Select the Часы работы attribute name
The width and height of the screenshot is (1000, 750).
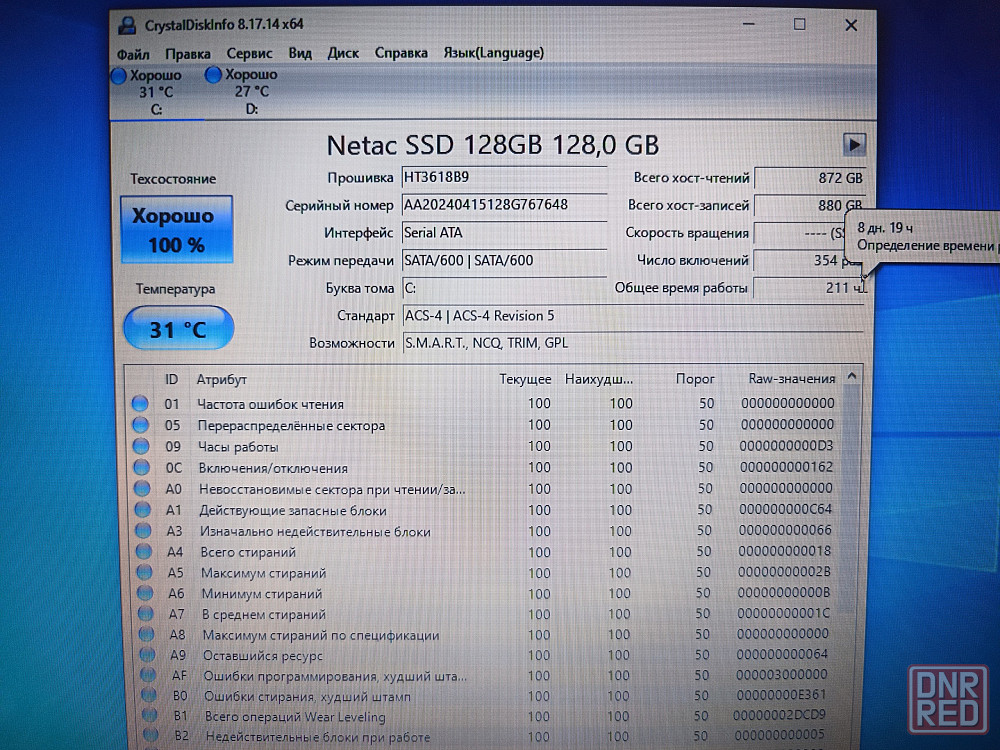(238, 447)
